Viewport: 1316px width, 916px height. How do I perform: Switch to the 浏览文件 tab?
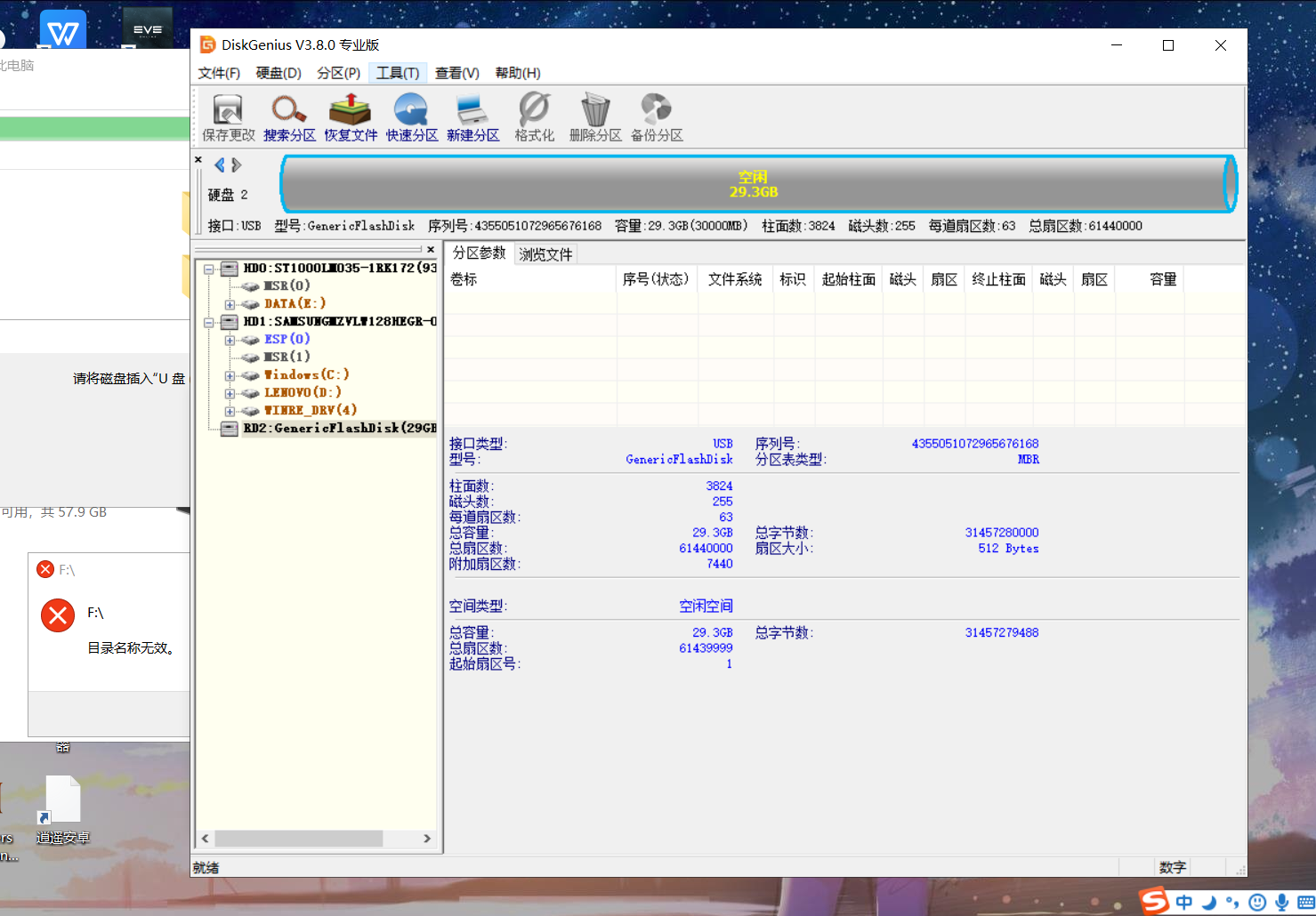545,254
